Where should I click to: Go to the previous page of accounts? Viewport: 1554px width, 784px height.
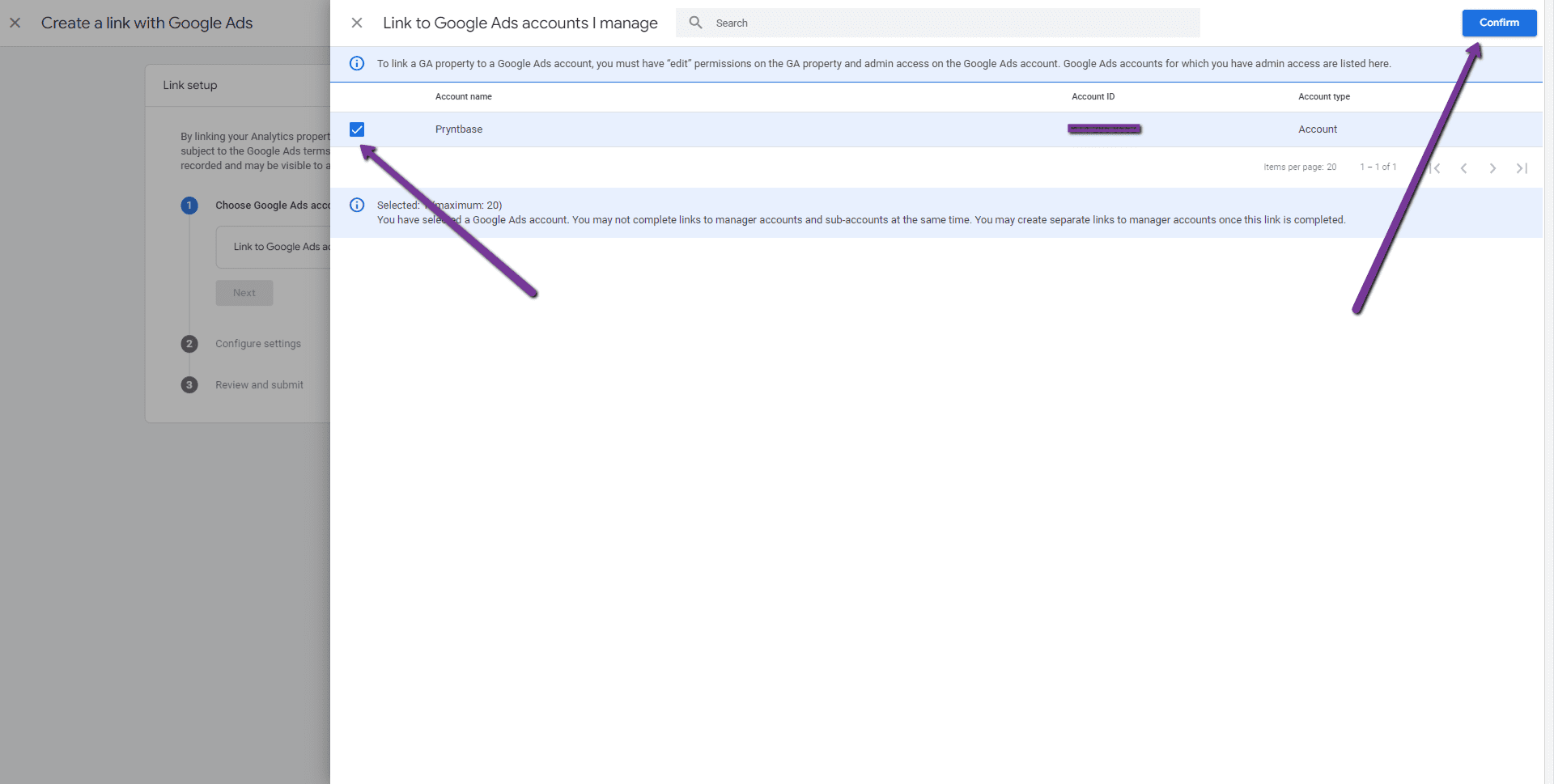[x=1463, y=168]
